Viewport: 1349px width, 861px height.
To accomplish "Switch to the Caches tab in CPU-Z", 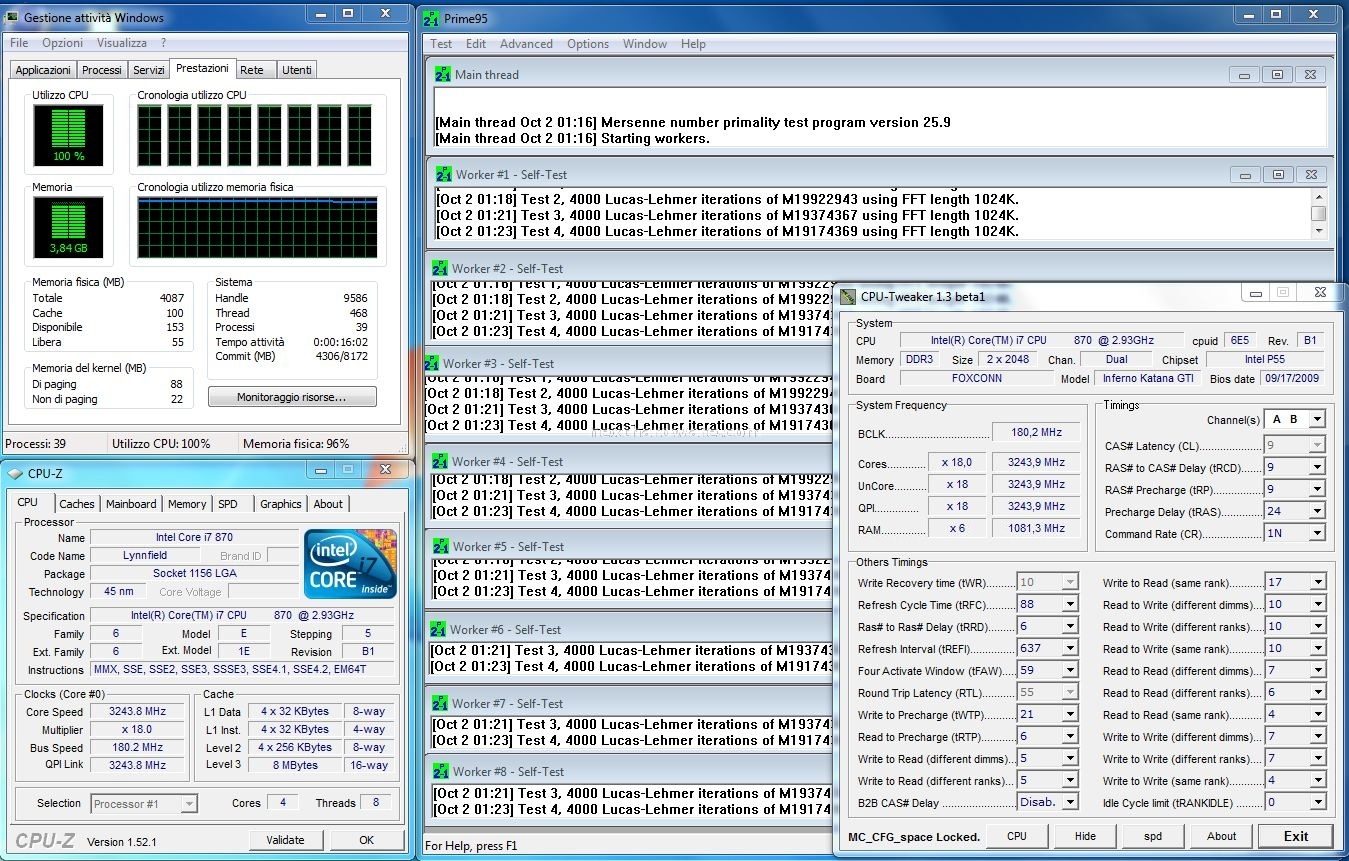I will (77, 504).
